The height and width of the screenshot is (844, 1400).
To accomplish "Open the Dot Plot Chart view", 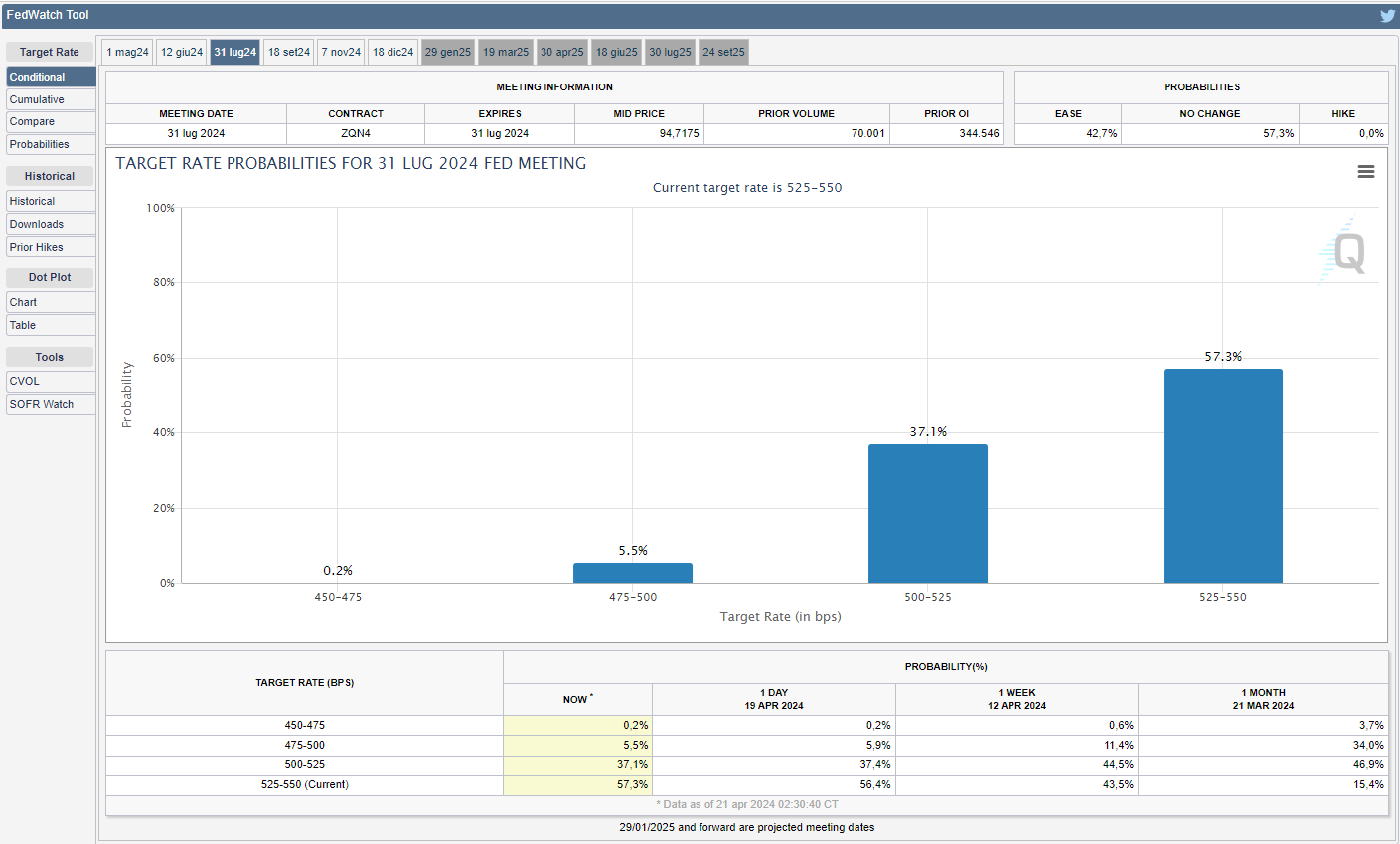I will point(51,302).
